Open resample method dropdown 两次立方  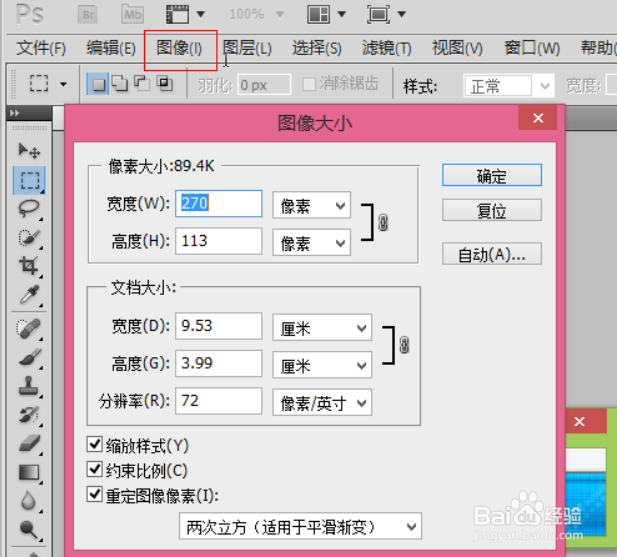click(x=300, y=526)
